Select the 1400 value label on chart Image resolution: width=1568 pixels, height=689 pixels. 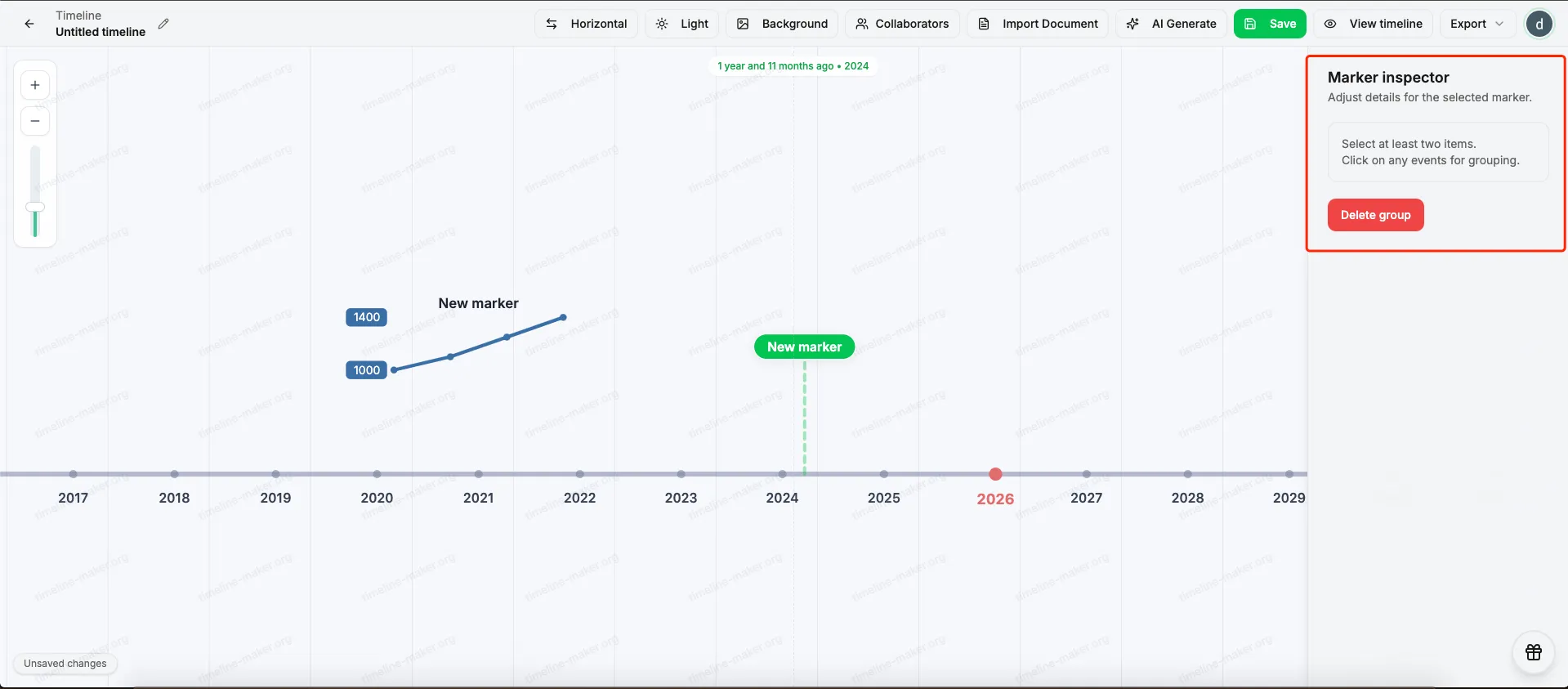point(366,317)
